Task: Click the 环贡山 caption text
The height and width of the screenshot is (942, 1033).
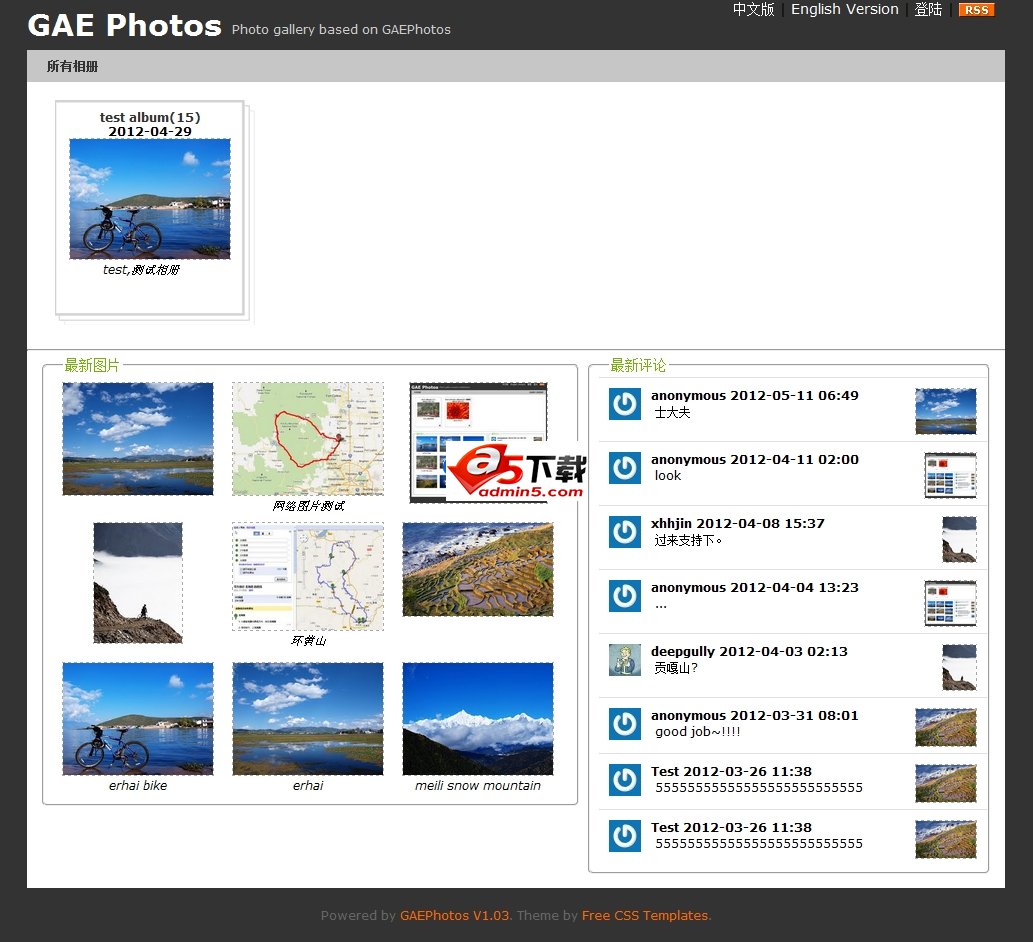Action: [x=308, y=641]
